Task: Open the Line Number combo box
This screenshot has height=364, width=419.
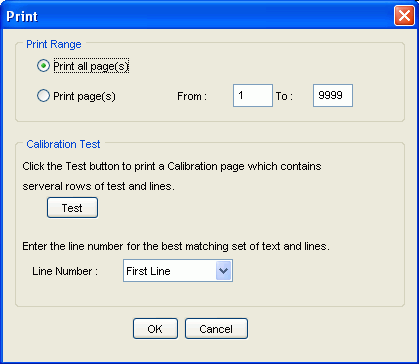Action: [x=178, y=271]
